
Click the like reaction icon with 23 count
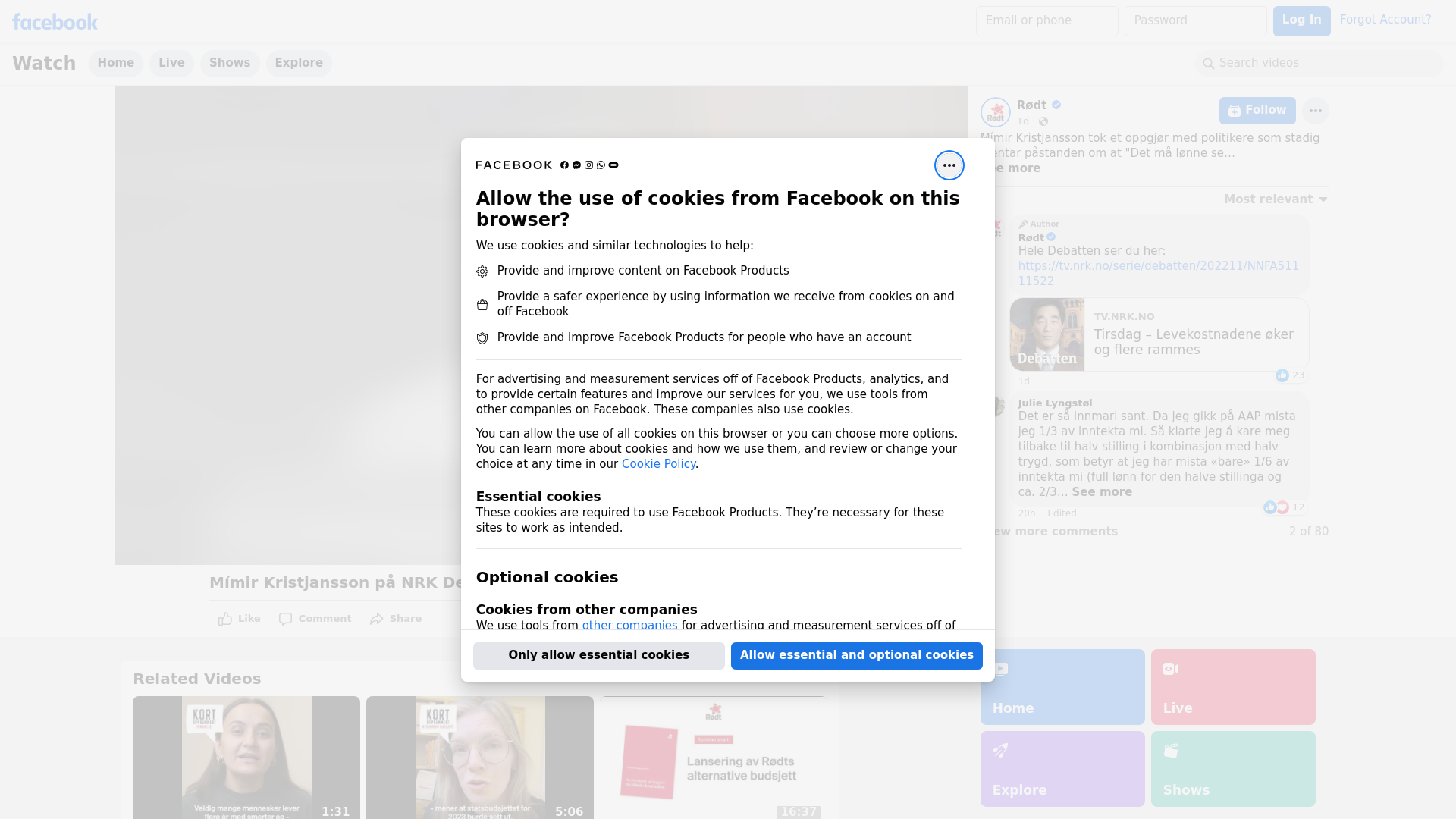1282,375
